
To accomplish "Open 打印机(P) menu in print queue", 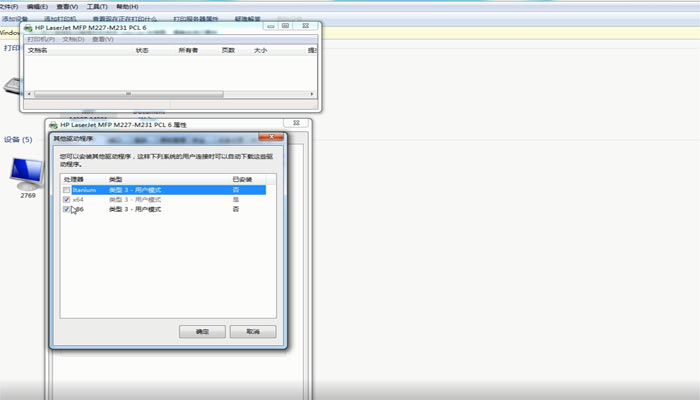I will 41,39.
